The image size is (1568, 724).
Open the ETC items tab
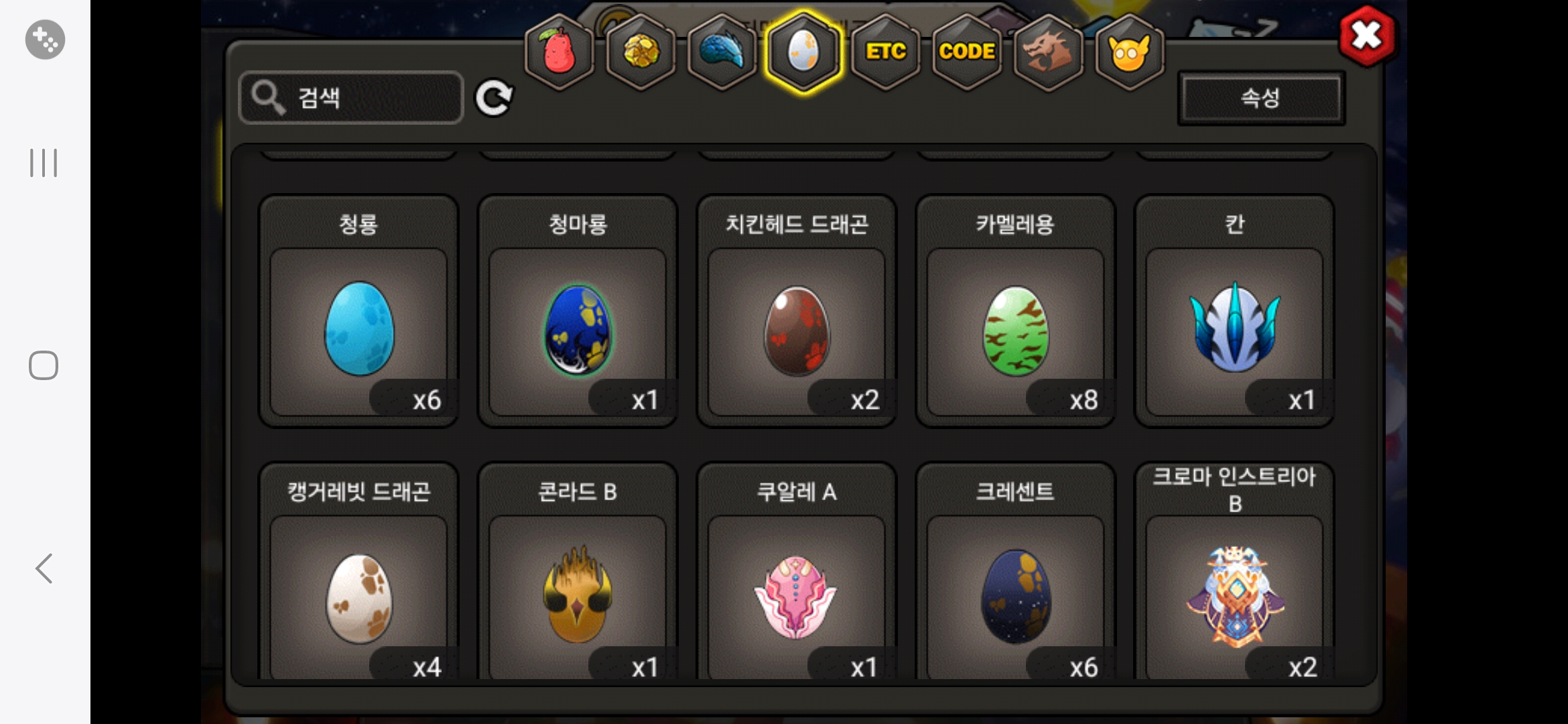[885, 52]
